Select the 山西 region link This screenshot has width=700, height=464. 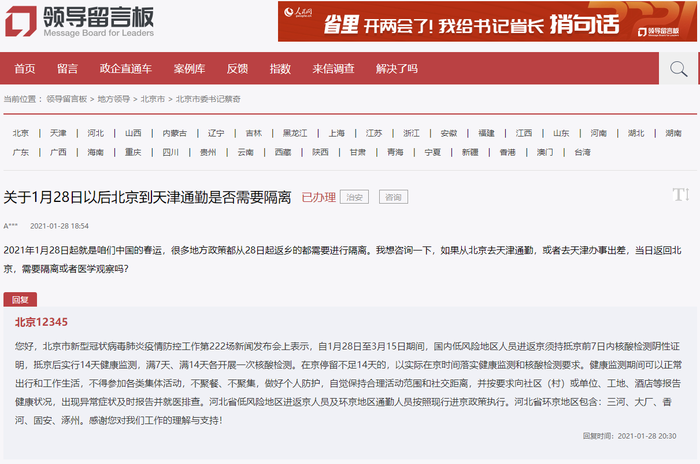tap(133, 133)
